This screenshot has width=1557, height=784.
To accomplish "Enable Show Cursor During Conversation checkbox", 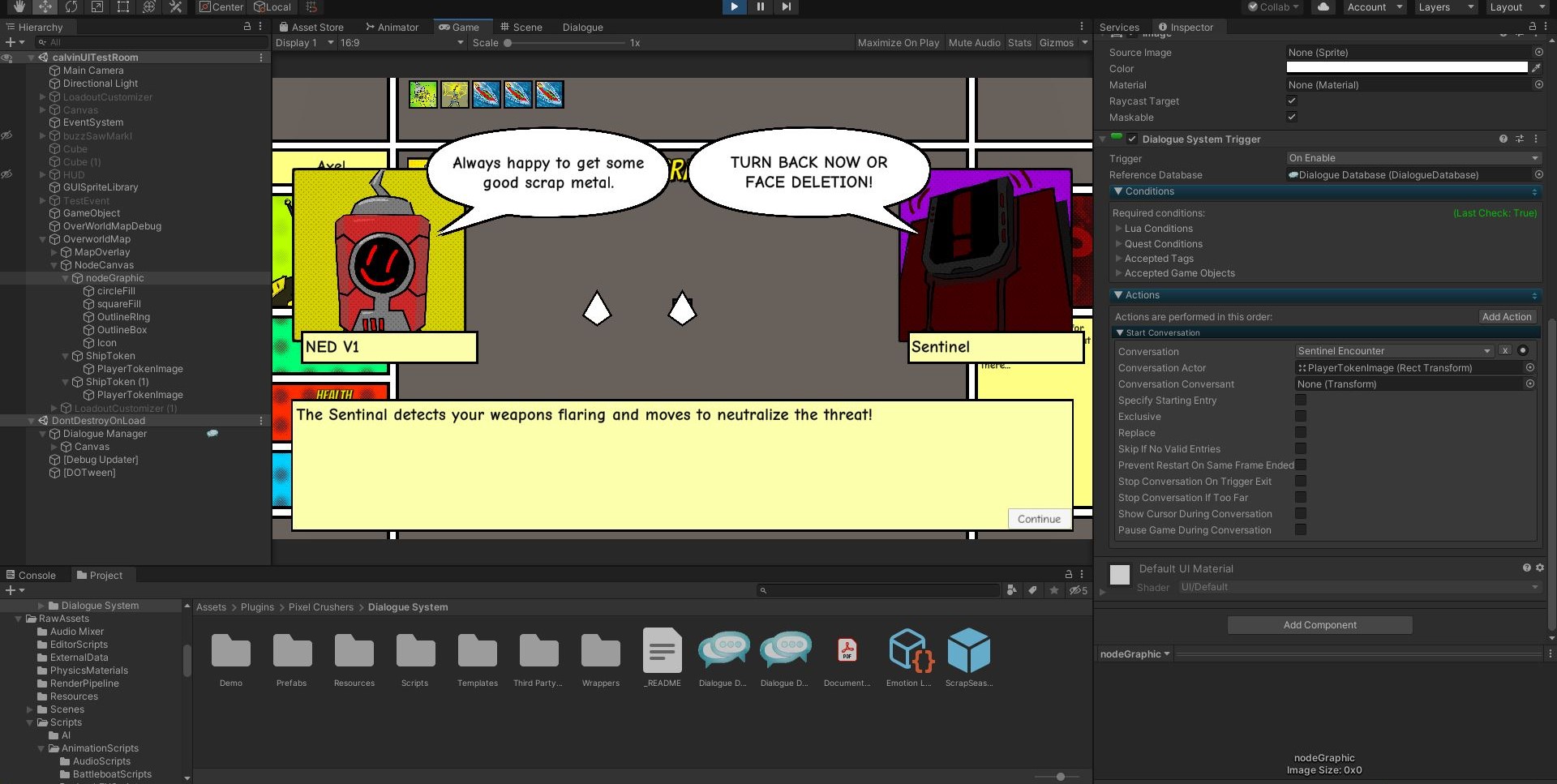I will point(1301,513).
